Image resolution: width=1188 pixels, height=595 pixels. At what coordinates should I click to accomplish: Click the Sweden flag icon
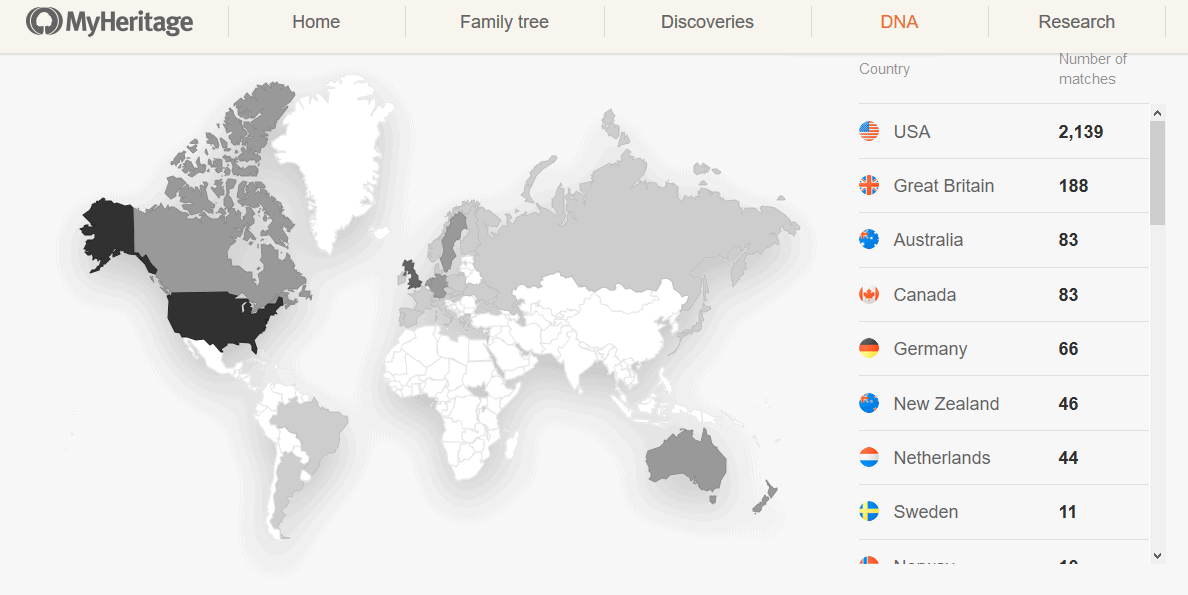point(869,512)
